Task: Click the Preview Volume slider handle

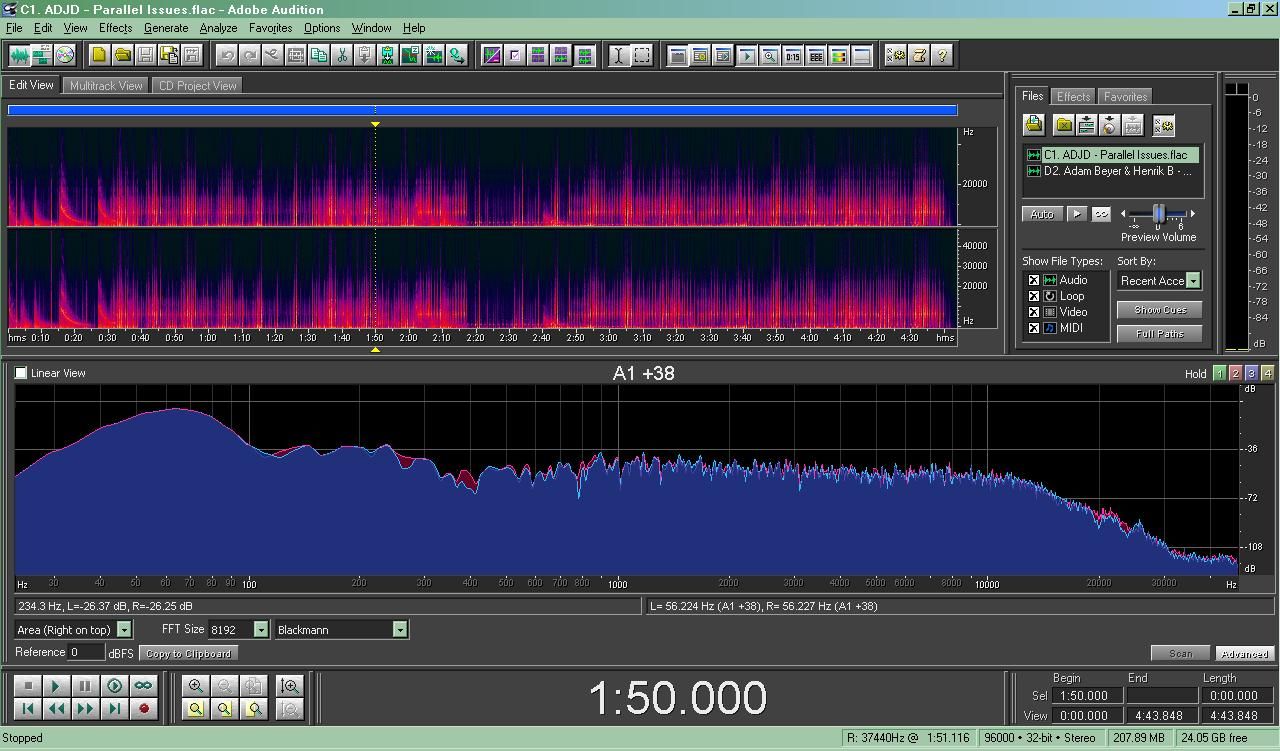Action: pos(1159,213)
